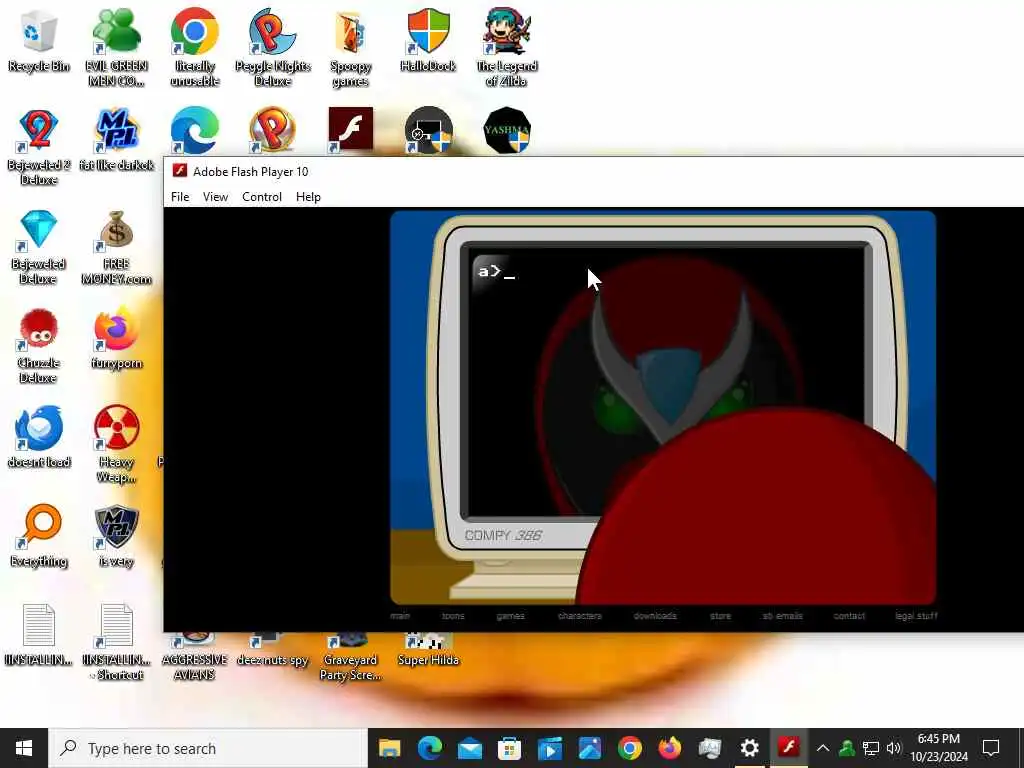Open Google Chrome from the taskbar

[630, 748]
